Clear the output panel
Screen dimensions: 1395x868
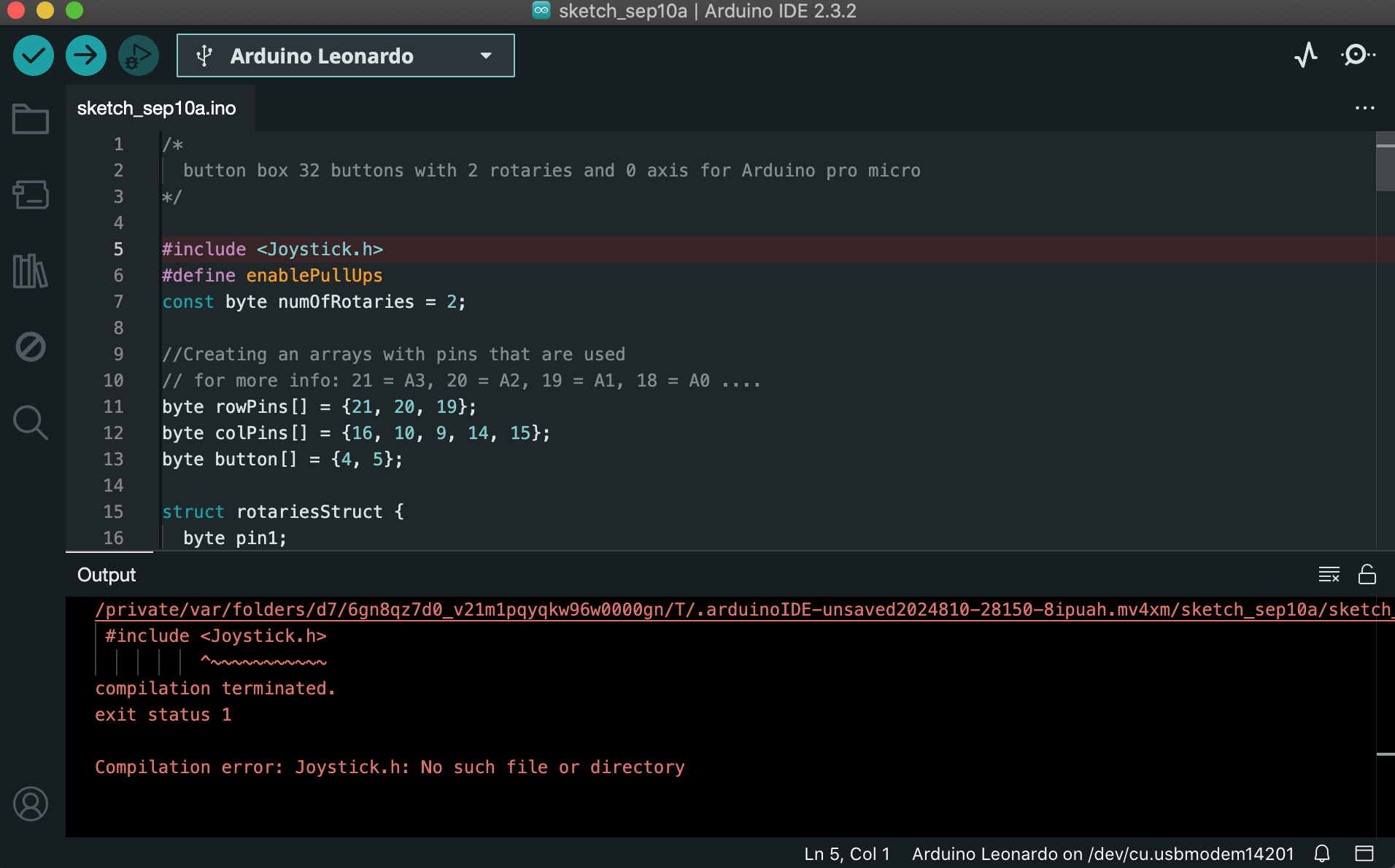point(1329,575)
